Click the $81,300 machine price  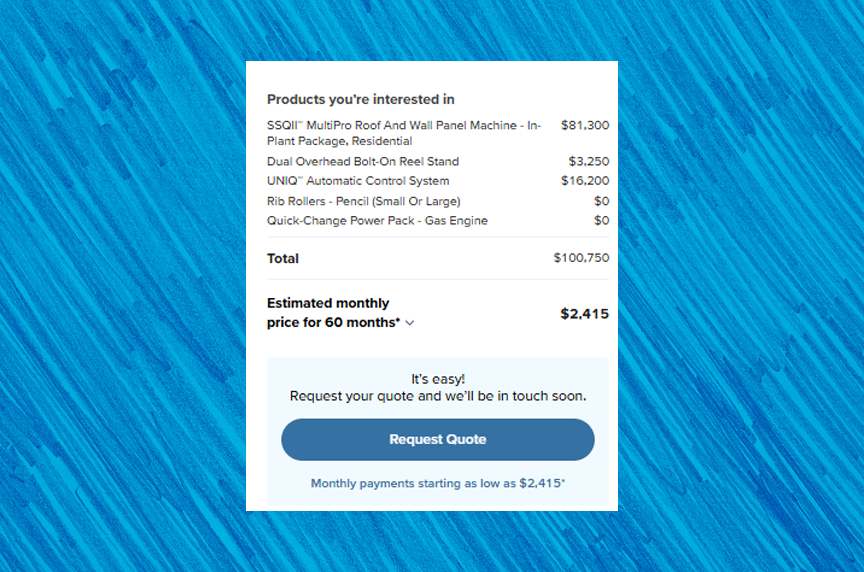584,125
